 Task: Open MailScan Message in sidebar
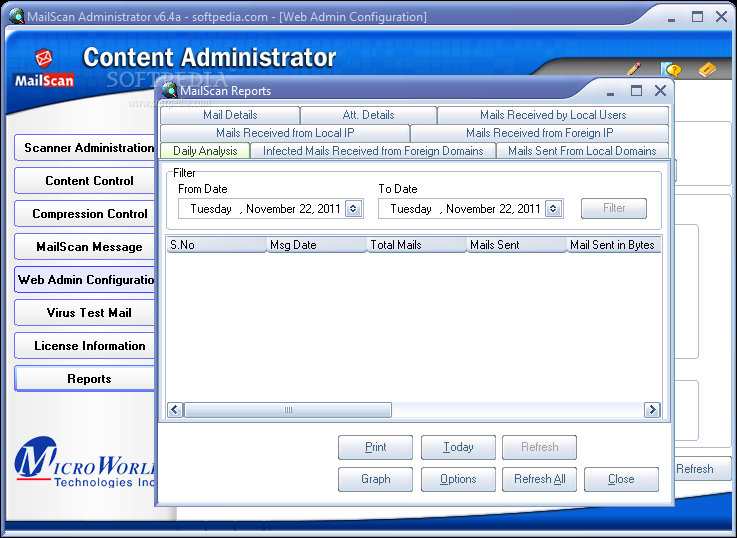click(85, 247)
